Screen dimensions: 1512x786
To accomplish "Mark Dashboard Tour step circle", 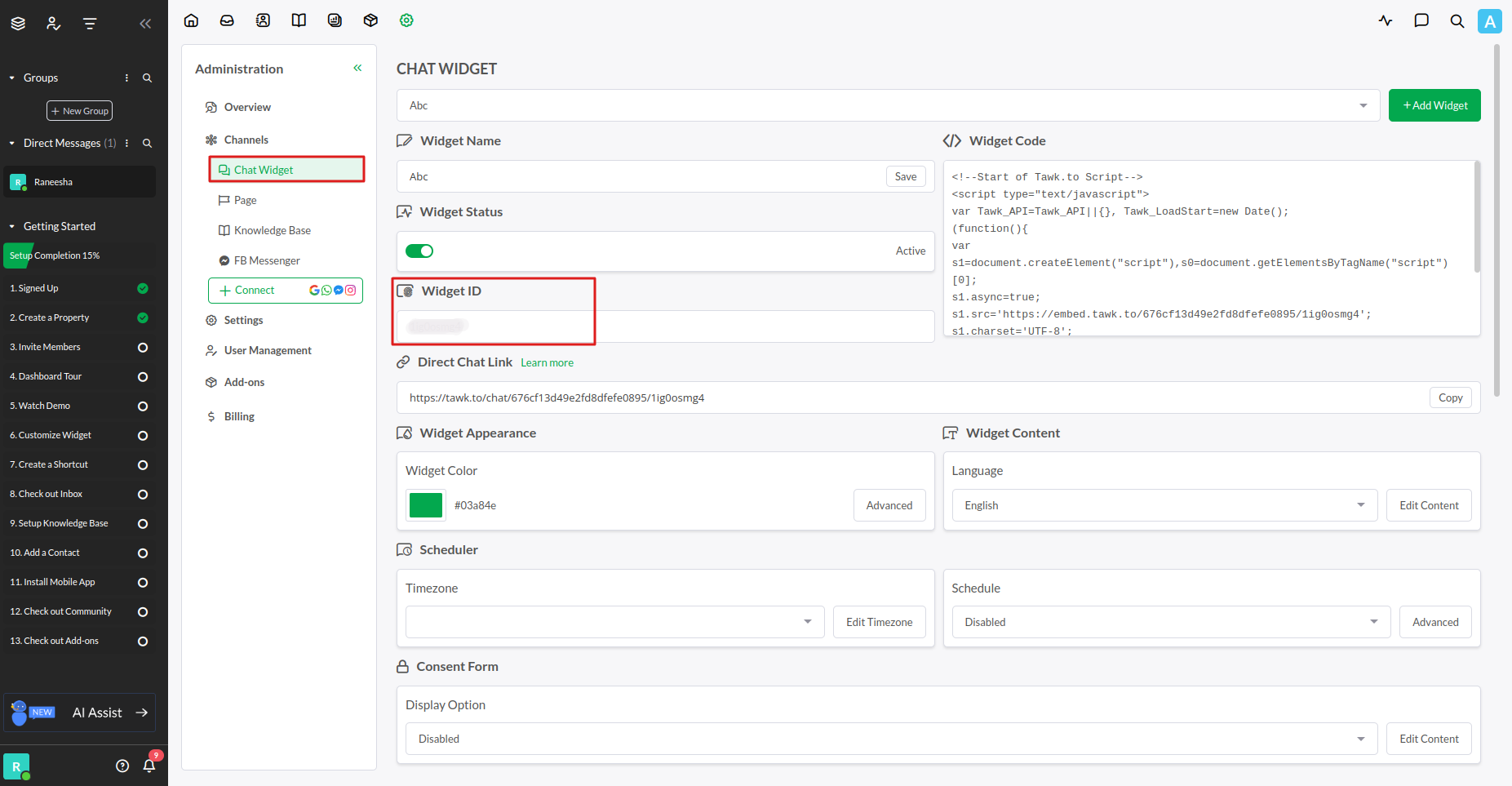I will pos(143,377).
